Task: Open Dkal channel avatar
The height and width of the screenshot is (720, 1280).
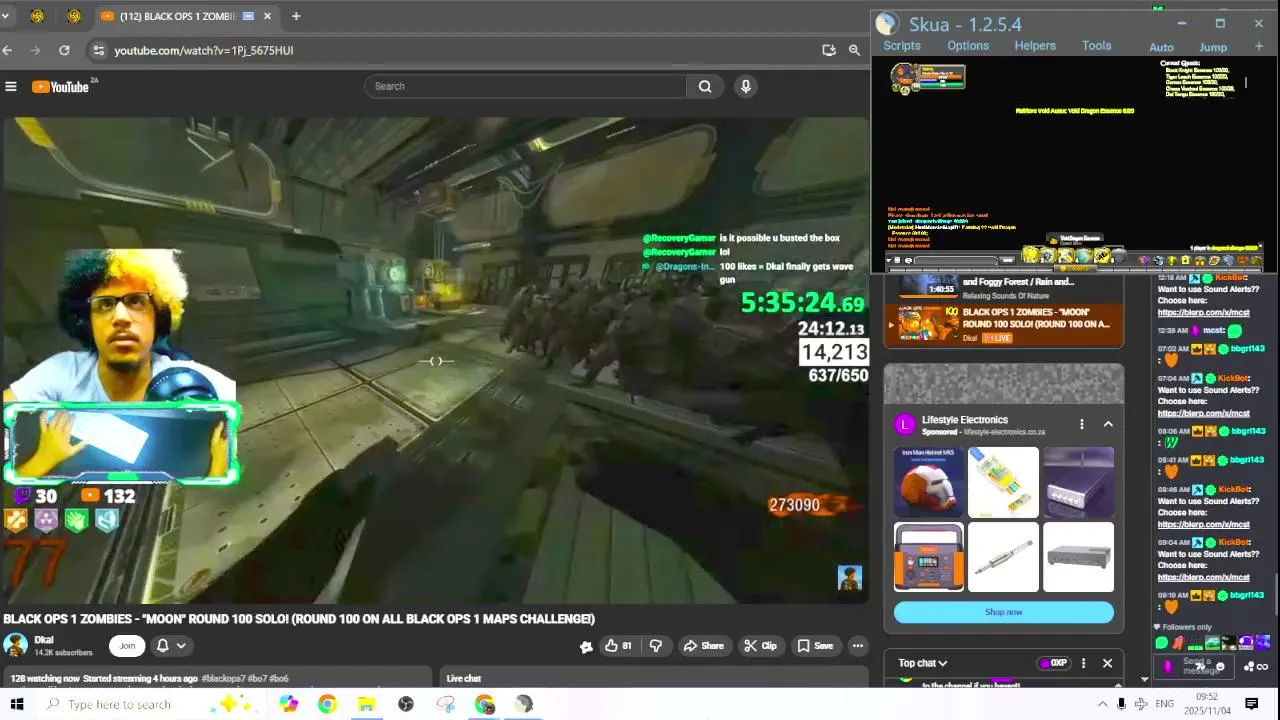Action: 15,645
